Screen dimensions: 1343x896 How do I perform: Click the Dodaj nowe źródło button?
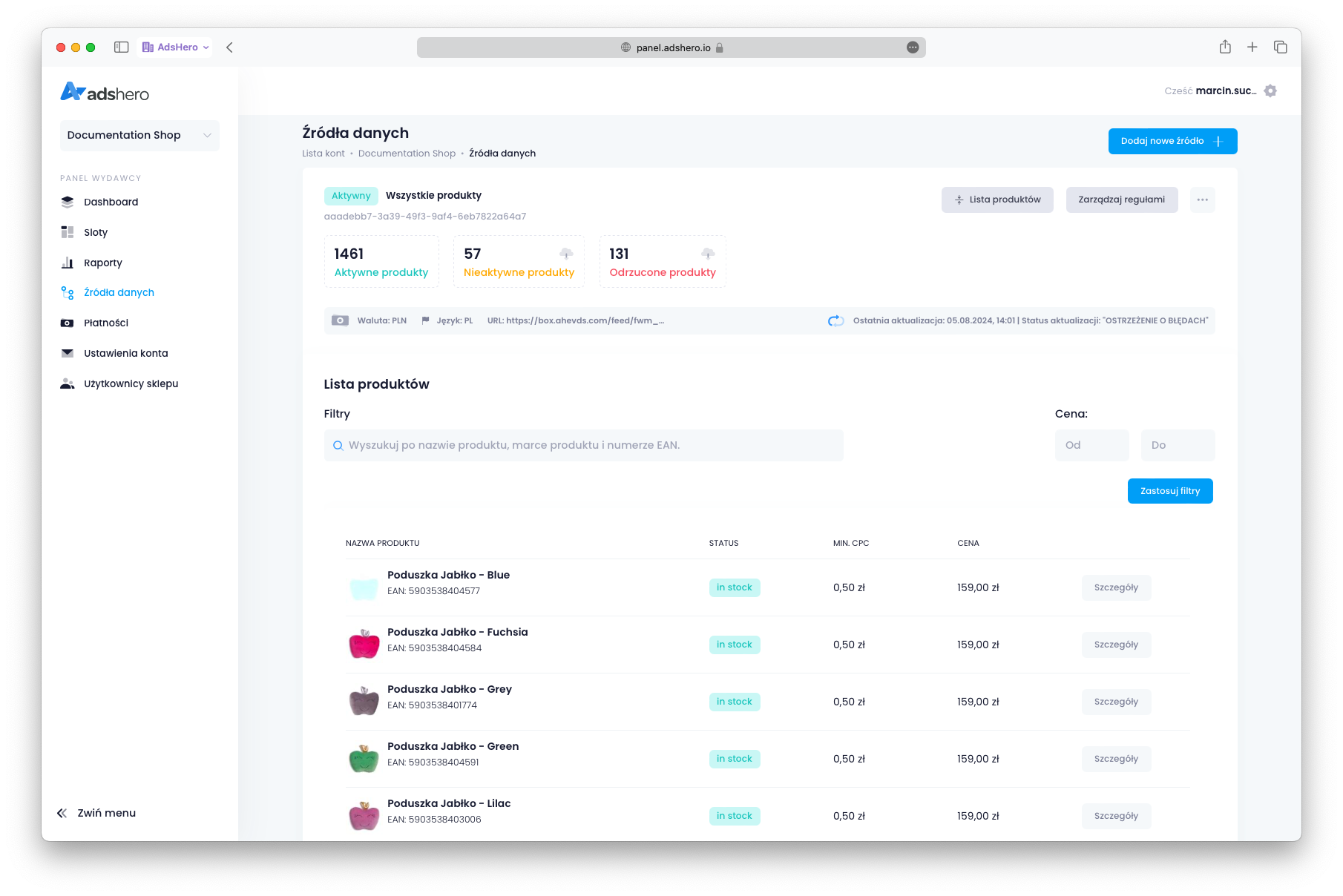[1172, 141]
